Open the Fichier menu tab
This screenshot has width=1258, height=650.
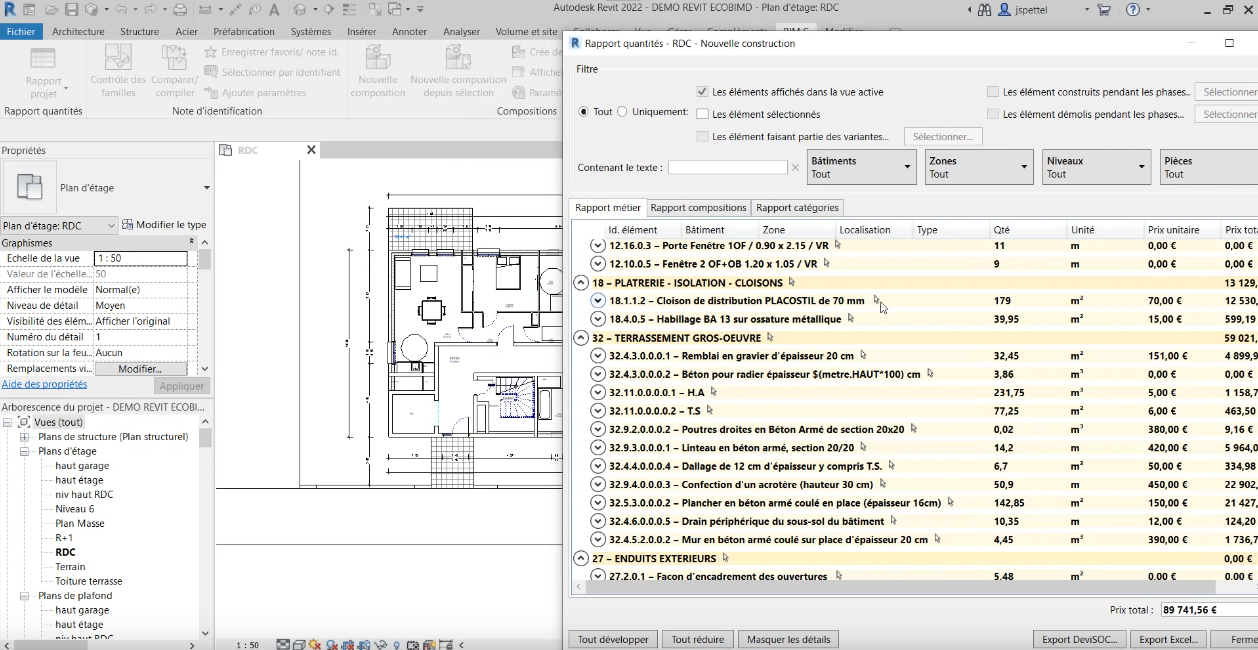tap(21, 31)
